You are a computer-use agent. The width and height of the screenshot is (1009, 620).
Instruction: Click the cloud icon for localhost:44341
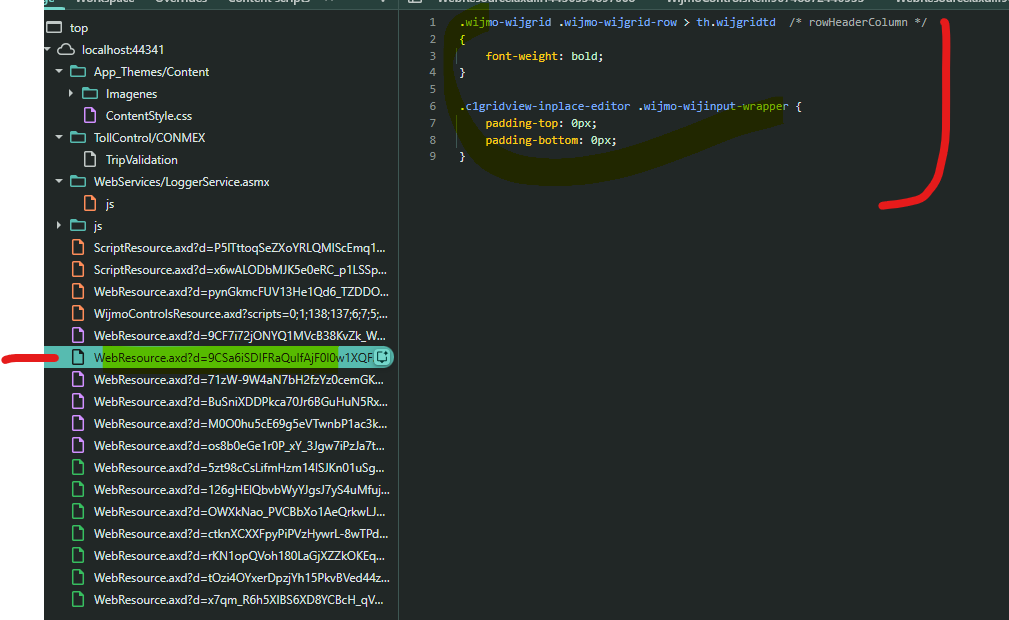pyautogui.click(x=66, y=50)
